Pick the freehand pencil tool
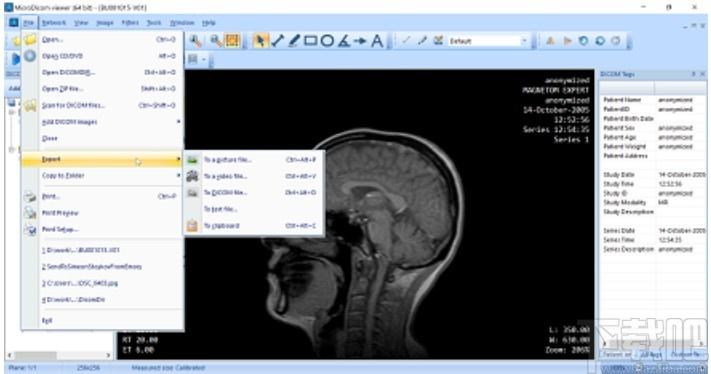 294,41
